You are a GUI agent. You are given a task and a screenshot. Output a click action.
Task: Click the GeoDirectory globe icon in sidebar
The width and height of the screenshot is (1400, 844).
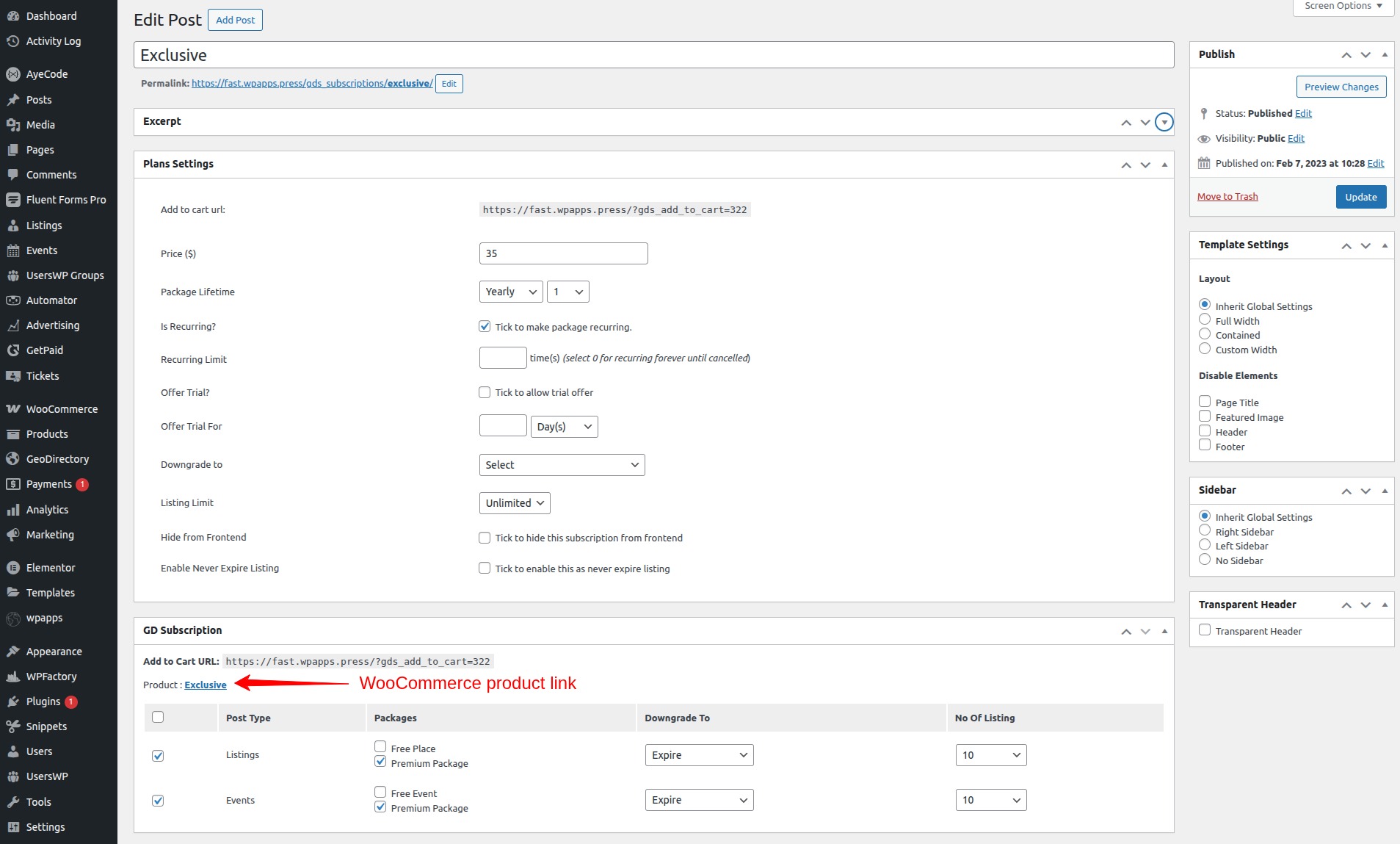(12, 459)
